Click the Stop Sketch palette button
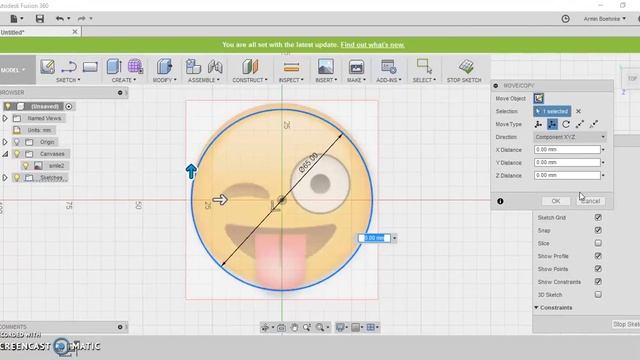 coord(626,324)
